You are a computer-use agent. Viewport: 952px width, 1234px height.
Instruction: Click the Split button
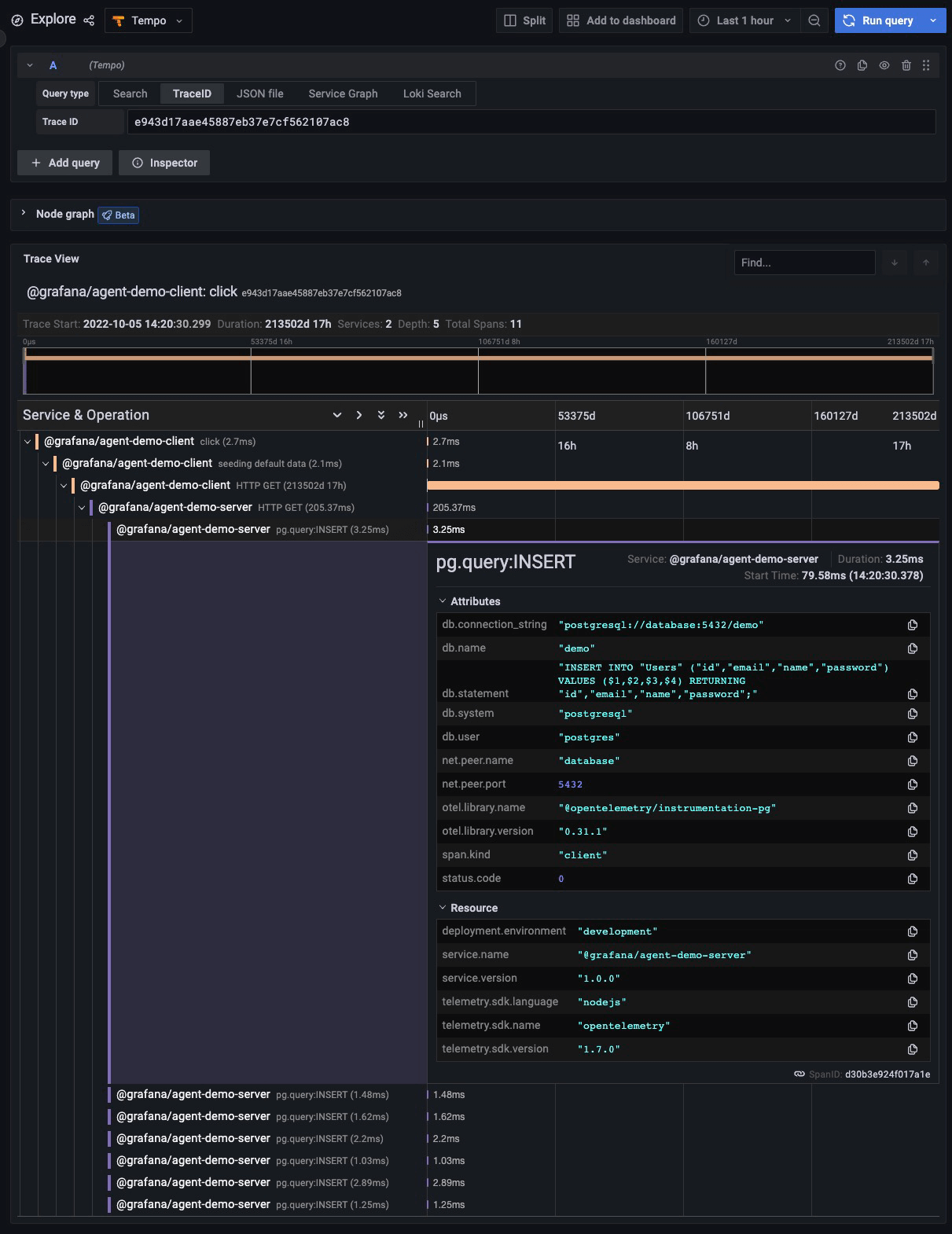click(524, 20)
